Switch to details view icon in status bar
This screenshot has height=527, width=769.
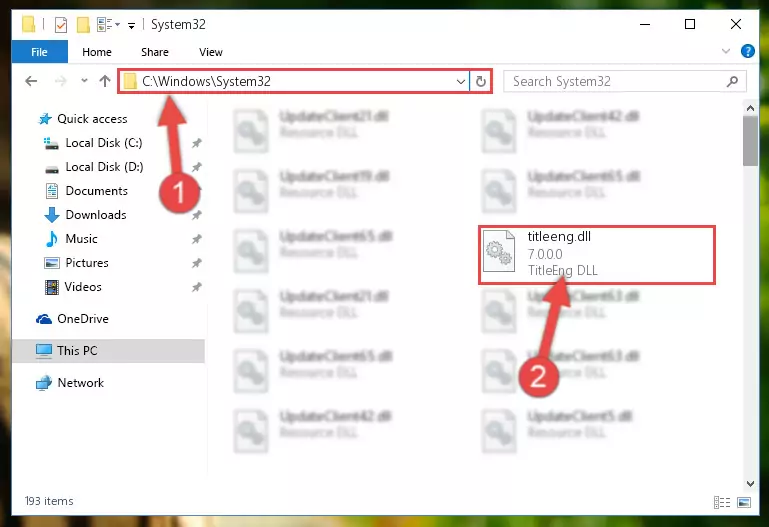pos(722,502)
